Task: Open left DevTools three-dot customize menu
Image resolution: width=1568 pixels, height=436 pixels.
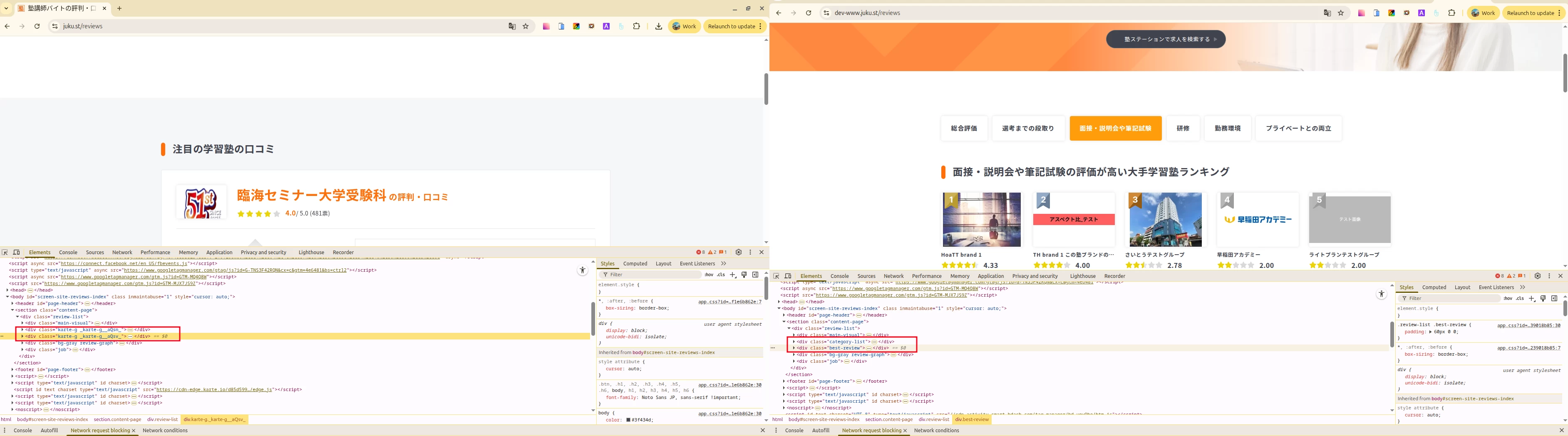Action: [750, 252]
